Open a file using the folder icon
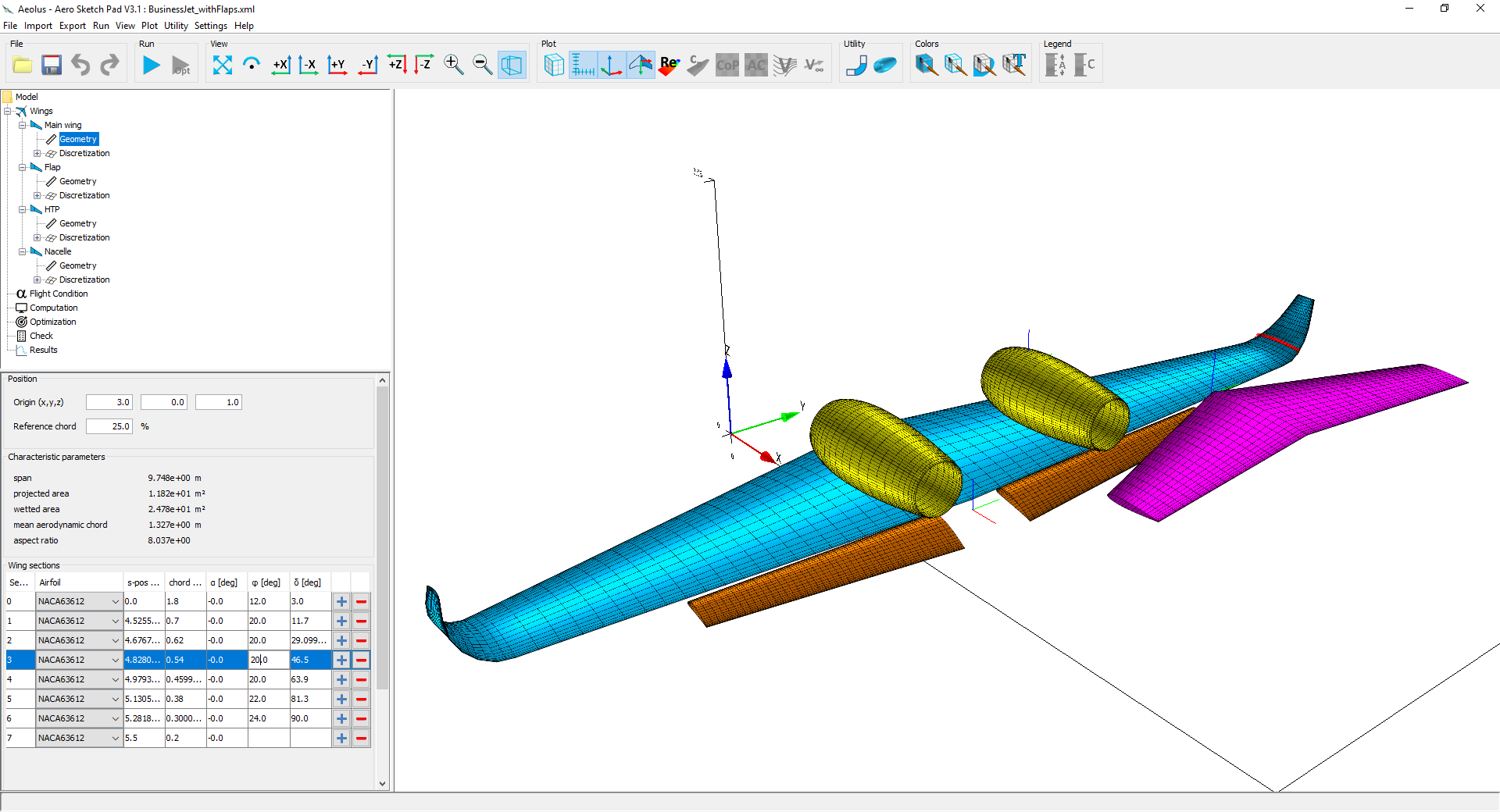The image size is (1500, 812). [21, 65]
